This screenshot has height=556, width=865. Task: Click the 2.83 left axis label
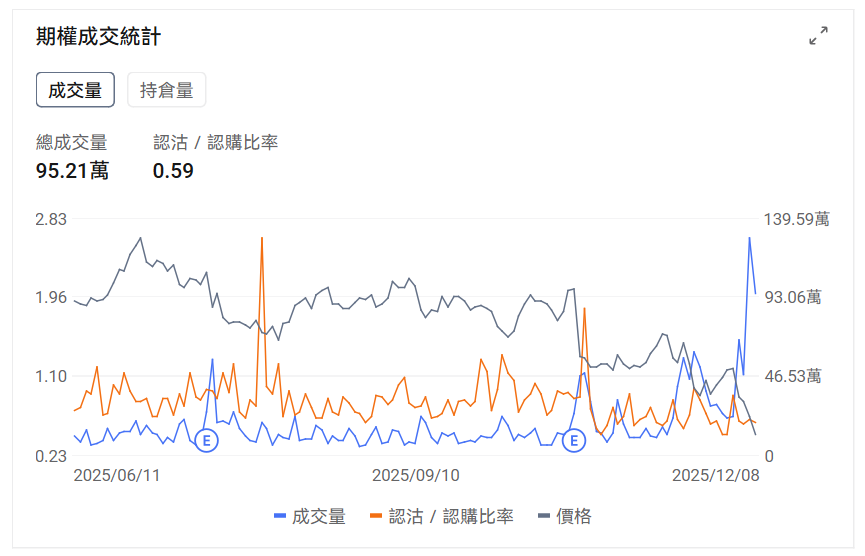(x=50, y=219)
